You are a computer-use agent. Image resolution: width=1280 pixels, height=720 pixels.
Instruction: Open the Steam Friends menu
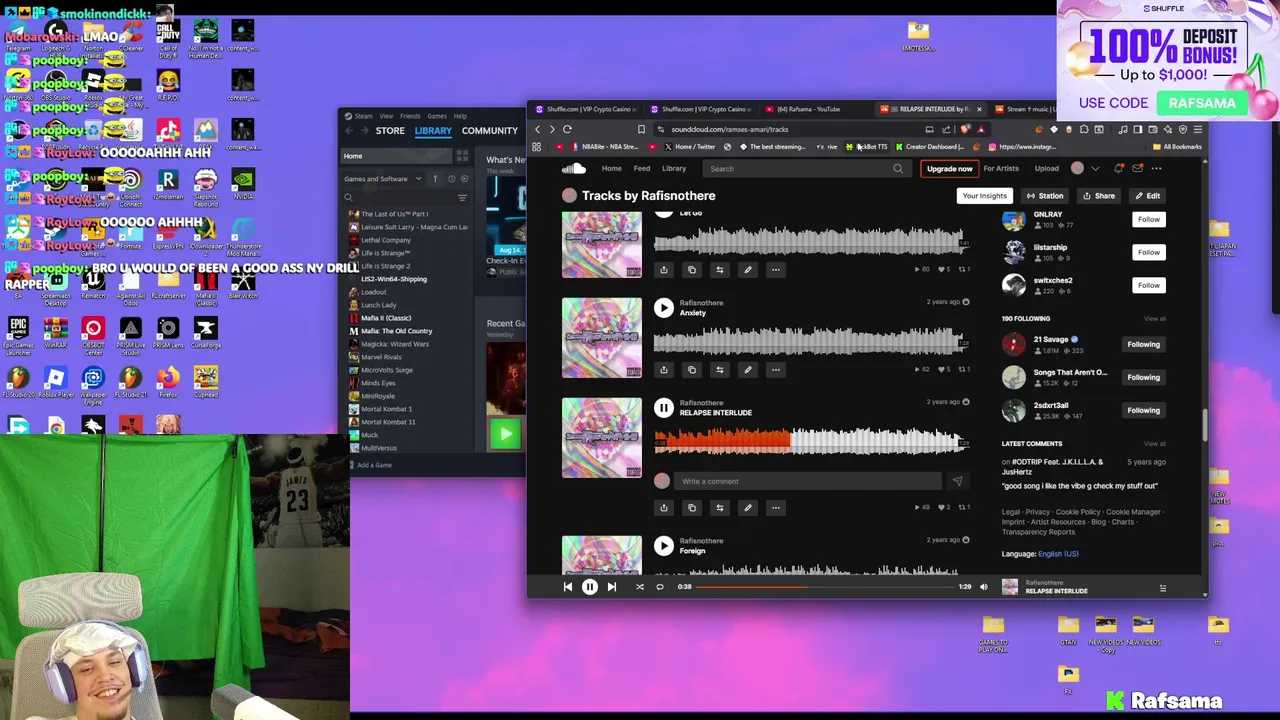tap(410, 116)
